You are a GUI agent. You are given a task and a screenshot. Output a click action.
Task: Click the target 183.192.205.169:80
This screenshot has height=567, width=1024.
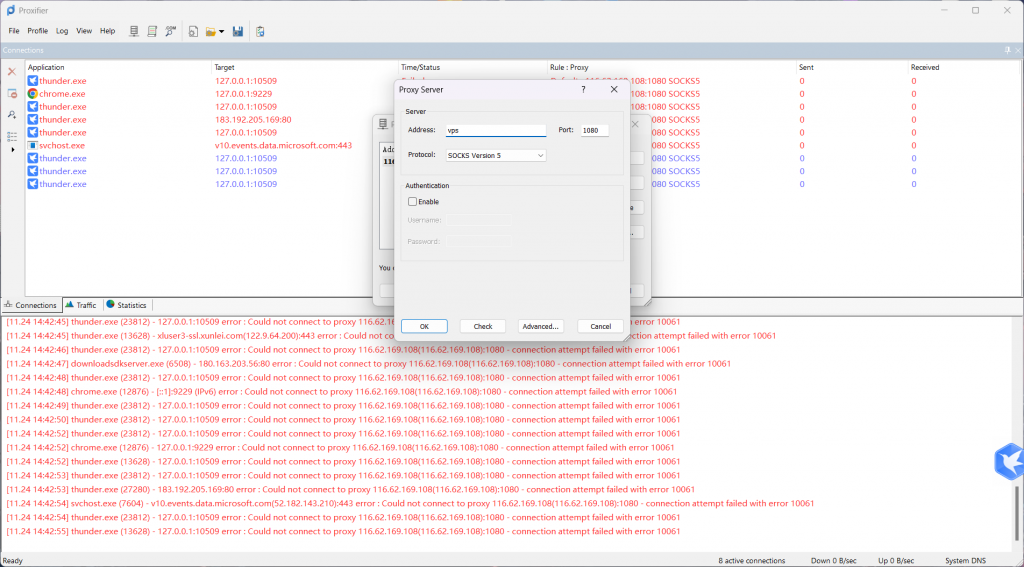tap(253, 120)
